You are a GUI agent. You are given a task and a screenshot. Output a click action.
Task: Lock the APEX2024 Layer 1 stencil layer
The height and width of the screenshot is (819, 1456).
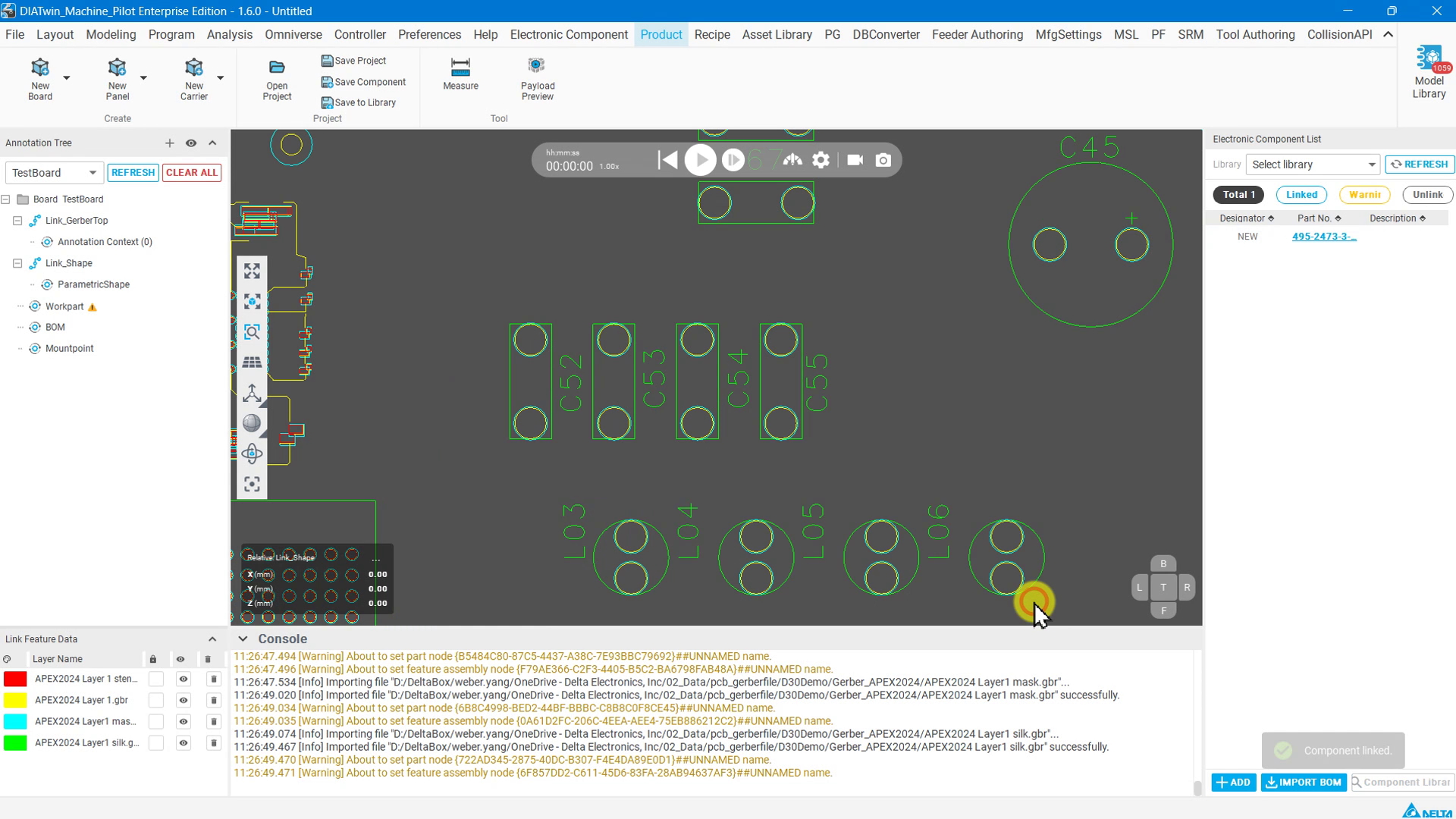156,679
